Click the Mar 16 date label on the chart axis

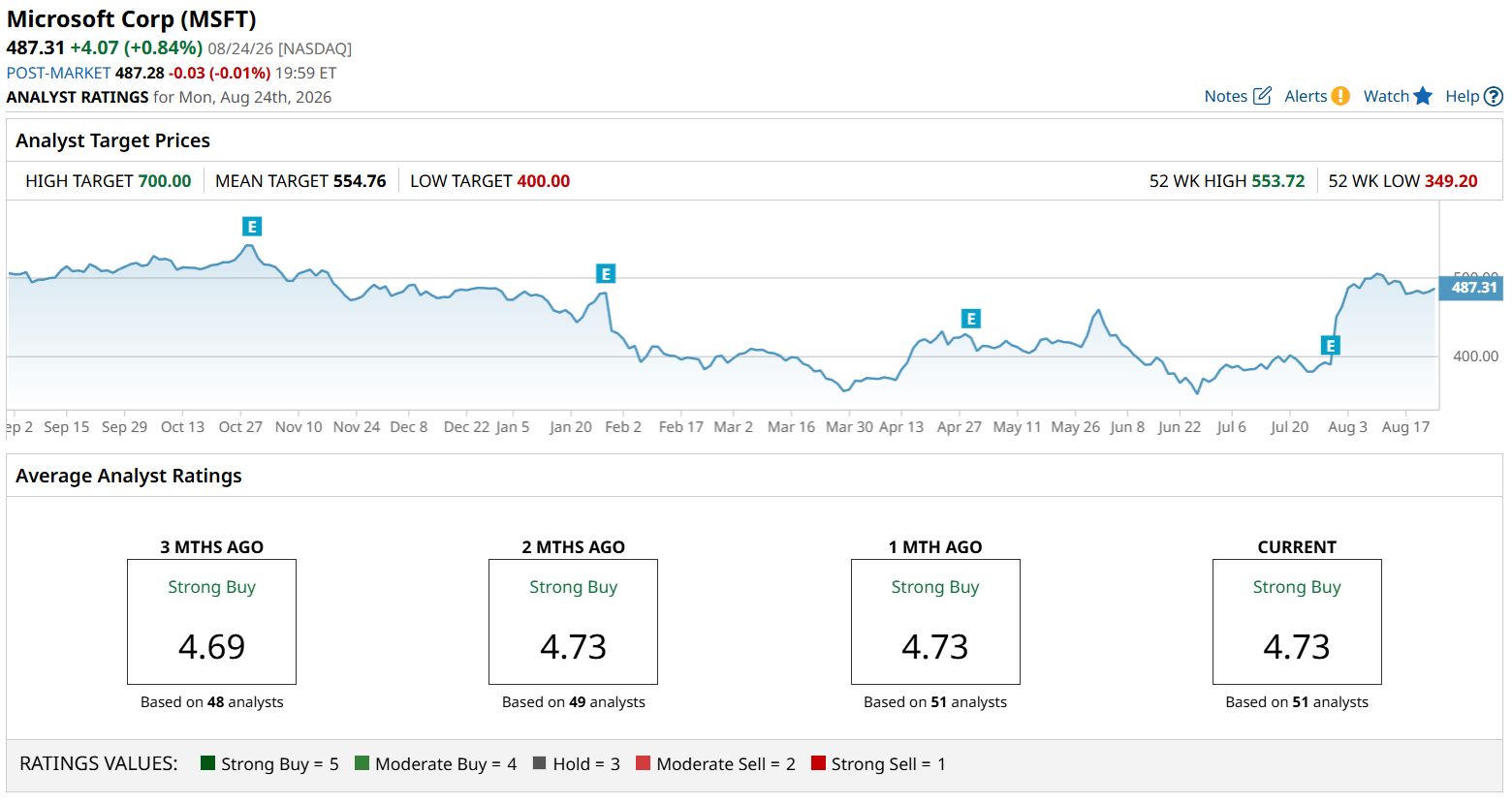click(x=791, y=427)
